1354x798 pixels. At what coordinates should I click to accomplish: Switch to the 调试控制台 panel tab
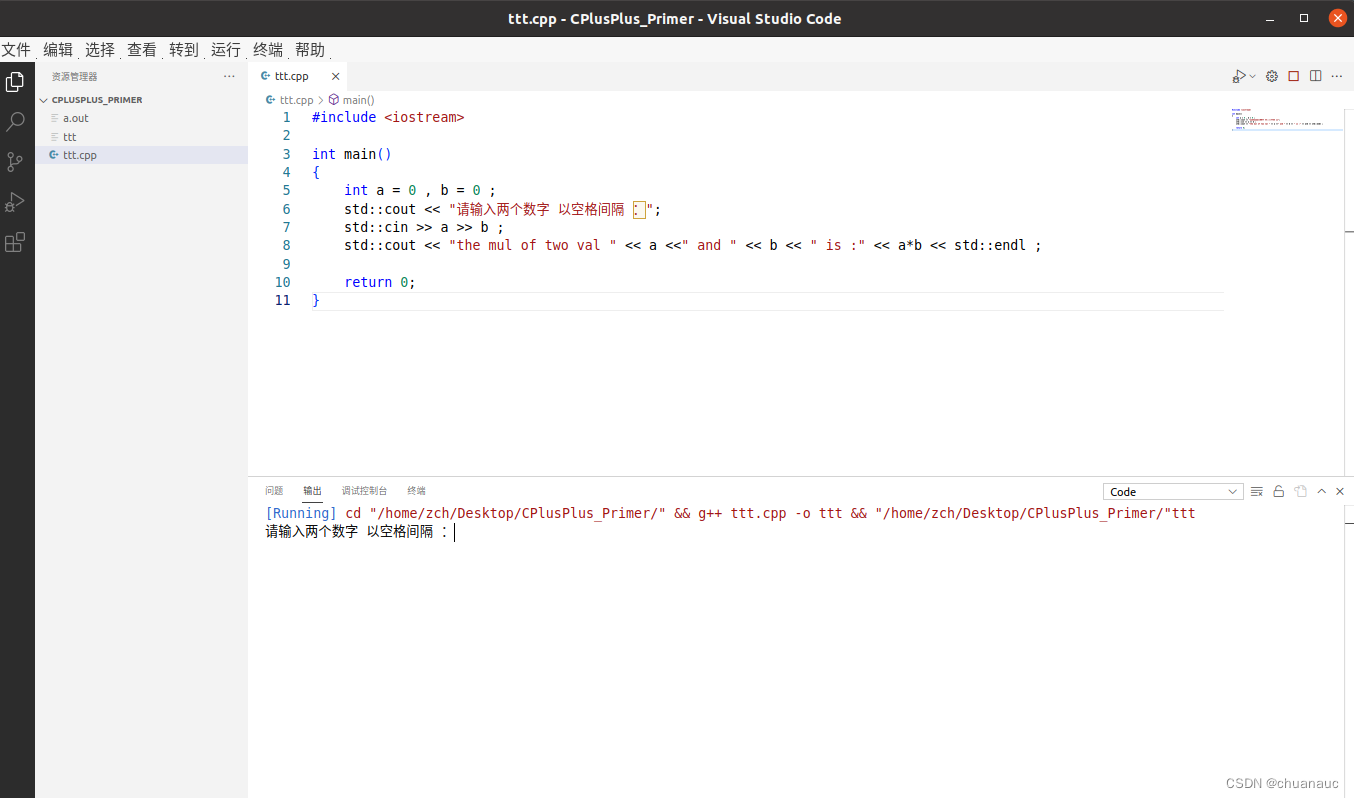click(x=364, y=491)
